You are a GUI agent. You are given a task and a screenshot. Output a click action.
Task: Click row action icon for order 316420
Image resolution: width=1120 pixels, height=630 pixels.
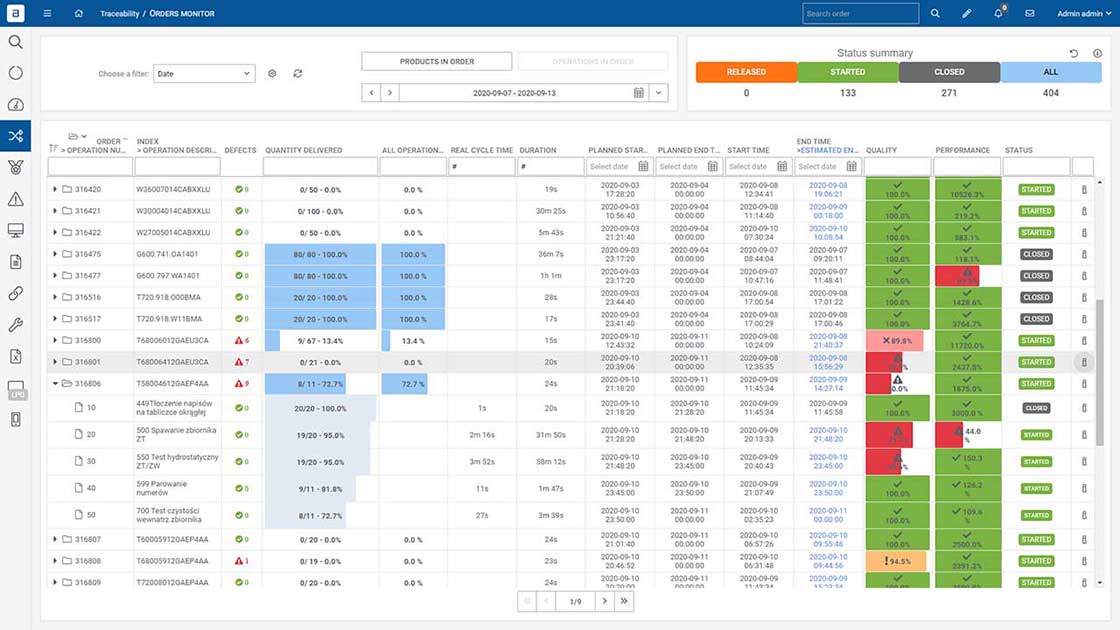click(1084, 190)
